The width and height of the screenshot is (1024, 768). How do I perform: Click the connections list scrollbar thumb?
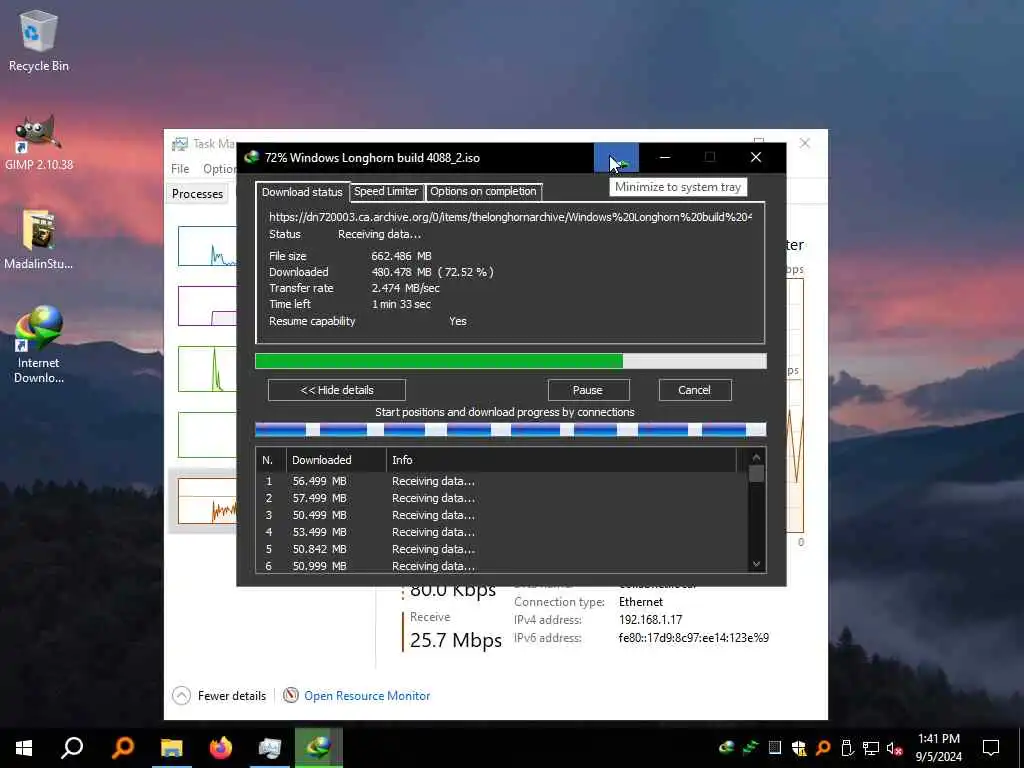coord(757,473)
